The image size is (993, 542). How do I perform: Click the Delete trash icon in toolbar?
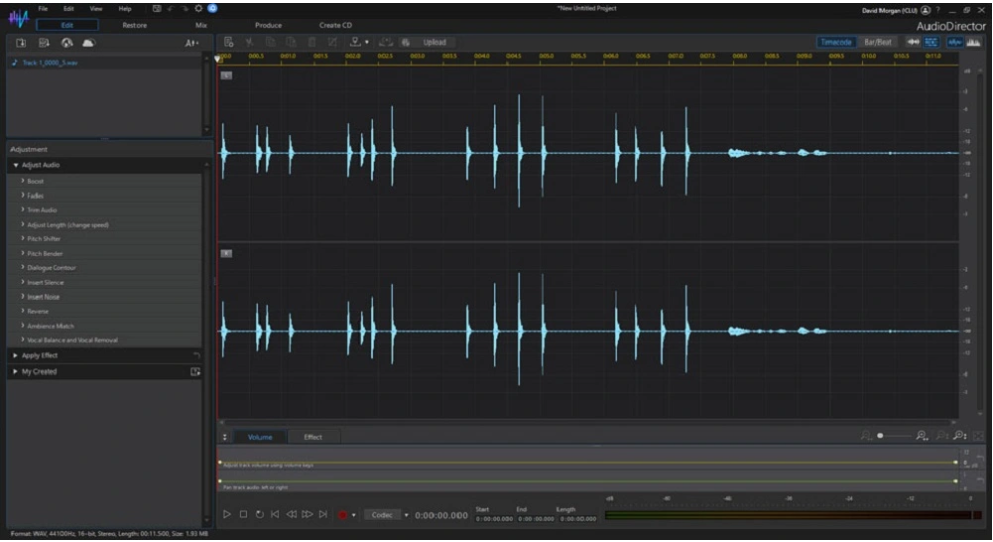pyautogui.click(x=312, y=42)
